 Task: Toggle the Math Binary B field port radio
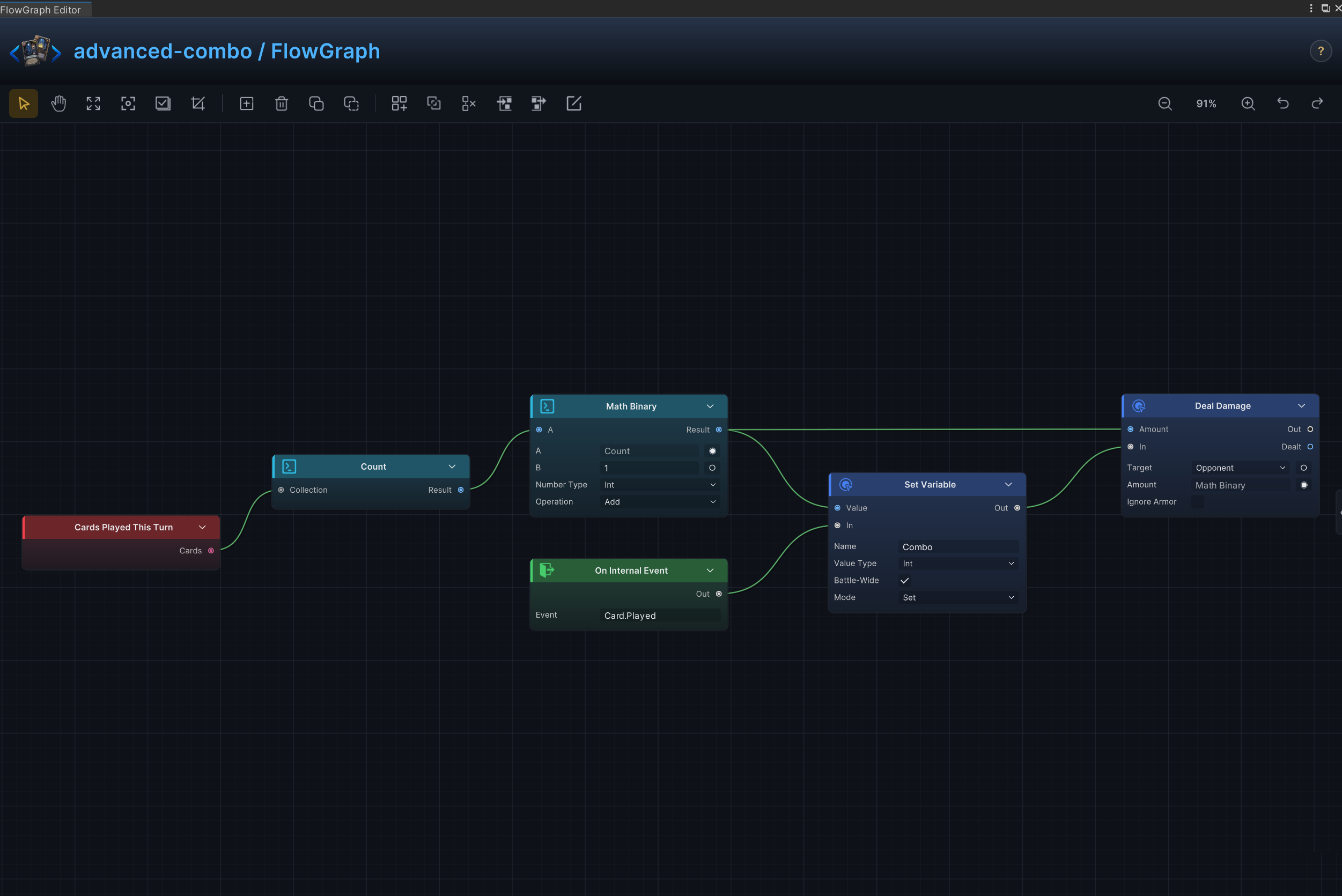tap(712, 468)
